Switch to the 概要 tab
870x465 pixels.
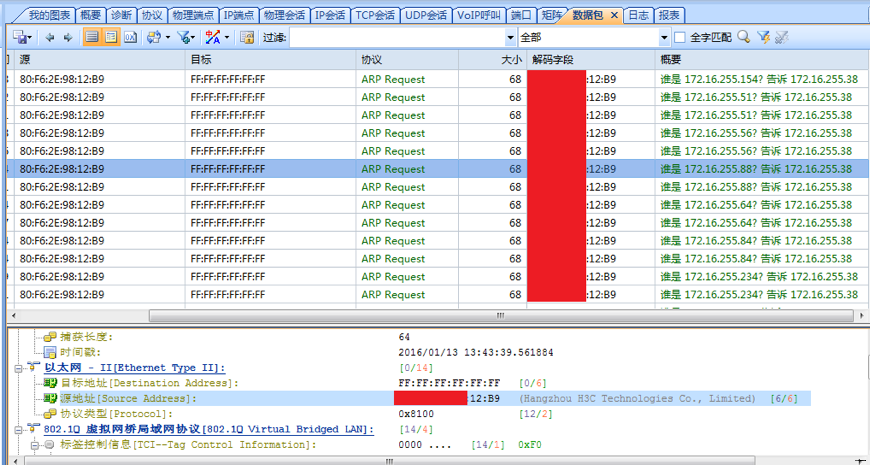coord(90,15)
